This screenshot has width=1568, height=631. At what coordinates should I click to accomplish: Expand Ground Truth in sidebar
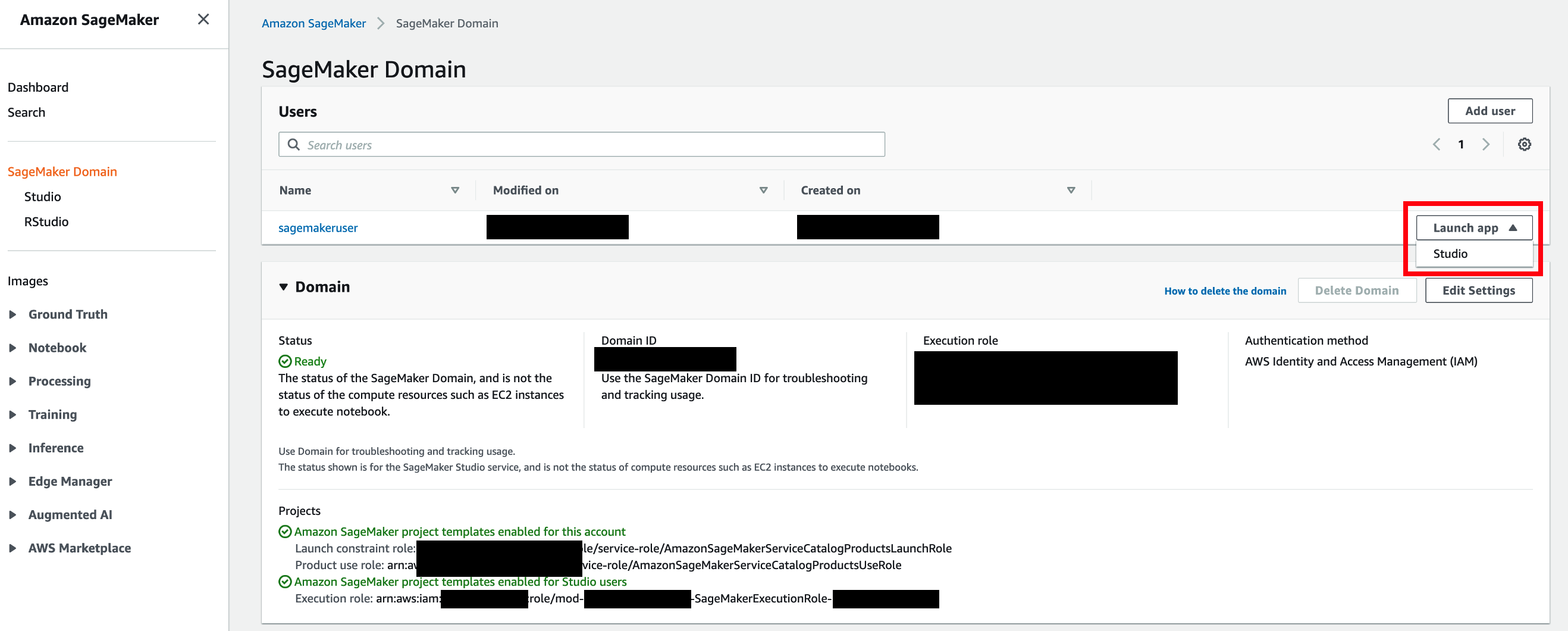(12, 314)
